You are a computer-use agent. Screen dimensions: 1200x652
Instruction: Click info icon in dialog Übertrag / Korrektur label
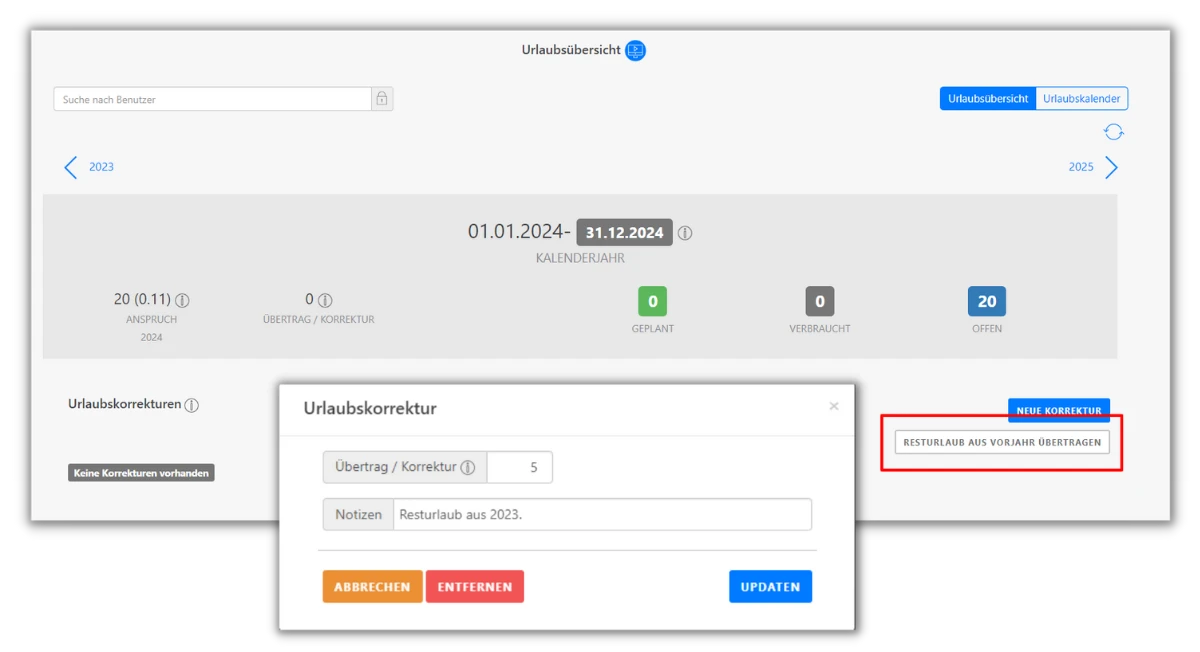[467, 467]
